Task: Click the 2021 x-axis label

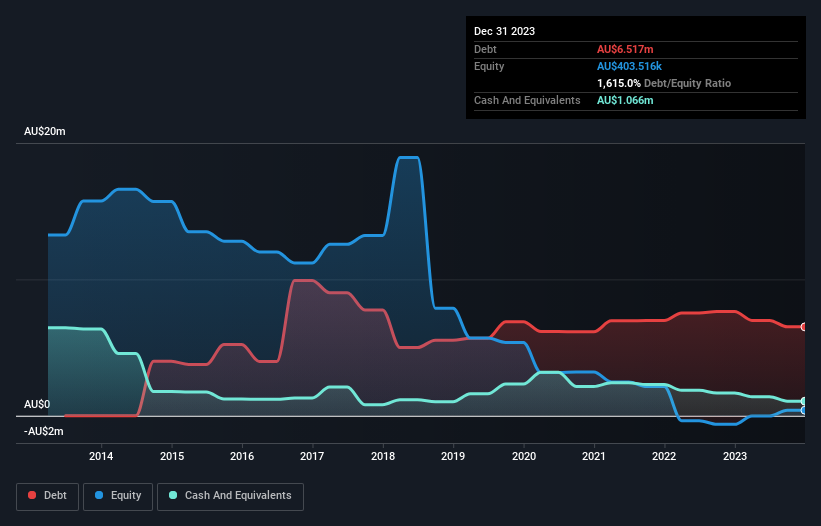Action: 594,456
